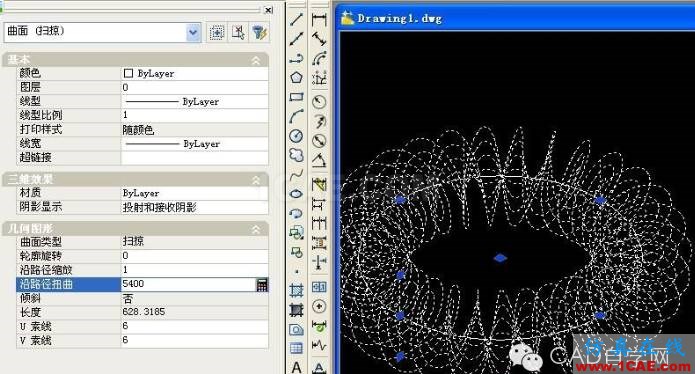Click the 颜色 ByLayer color field
Viewport: 695px width, 374px height.
click(x=194, y=73)
